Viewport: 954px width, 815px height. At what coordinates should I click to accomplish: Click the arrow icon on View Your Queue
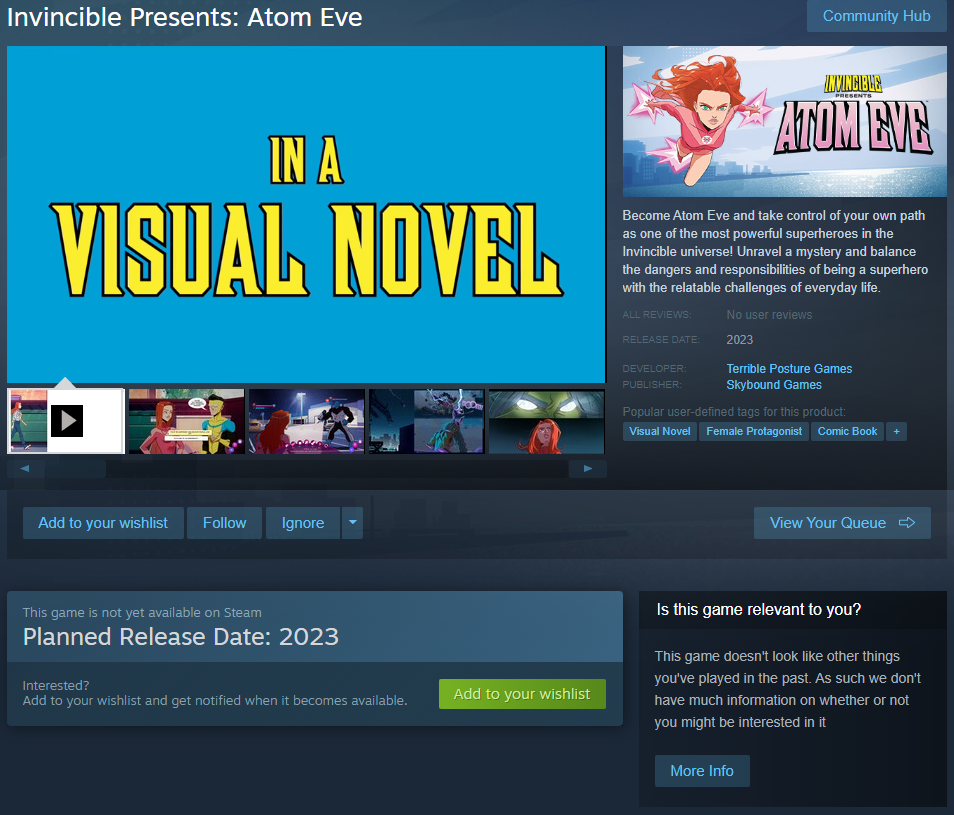[907, 522]
